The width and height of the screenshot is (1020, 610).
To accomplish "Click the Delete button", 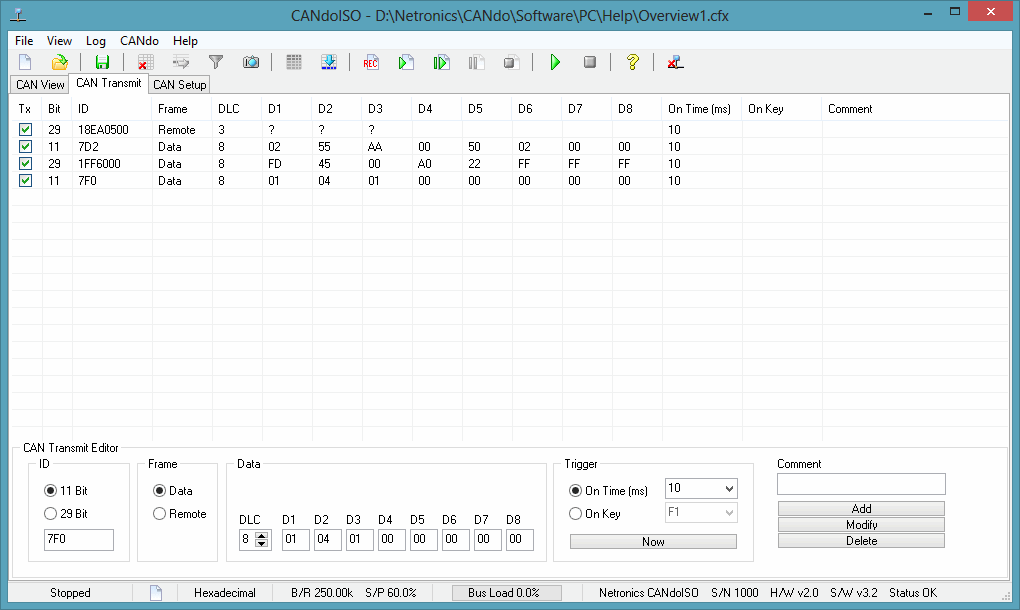I will pyautogui.click(x=861, y=541).
